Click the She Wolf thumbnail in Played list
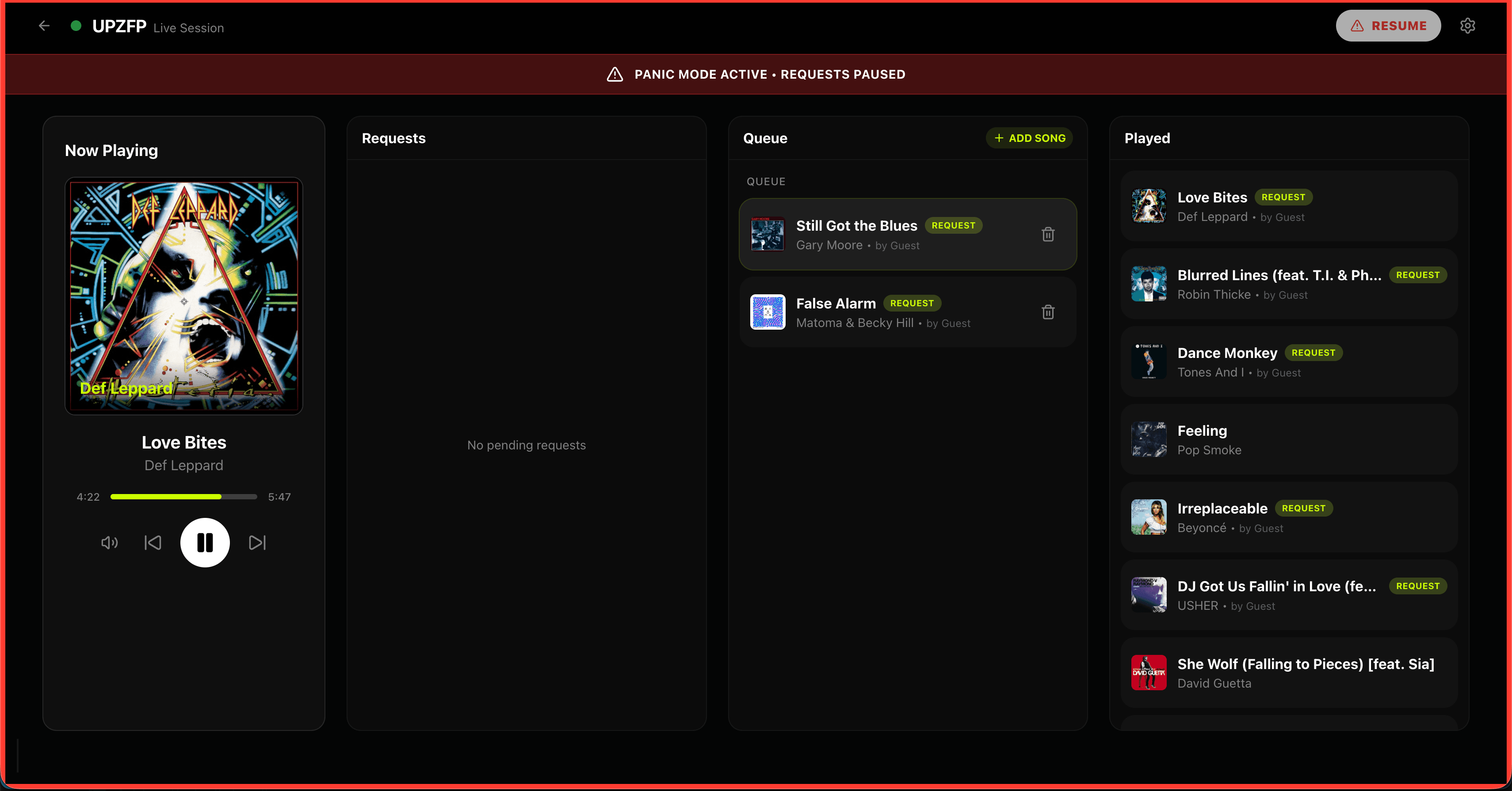 click(1149, 673)
